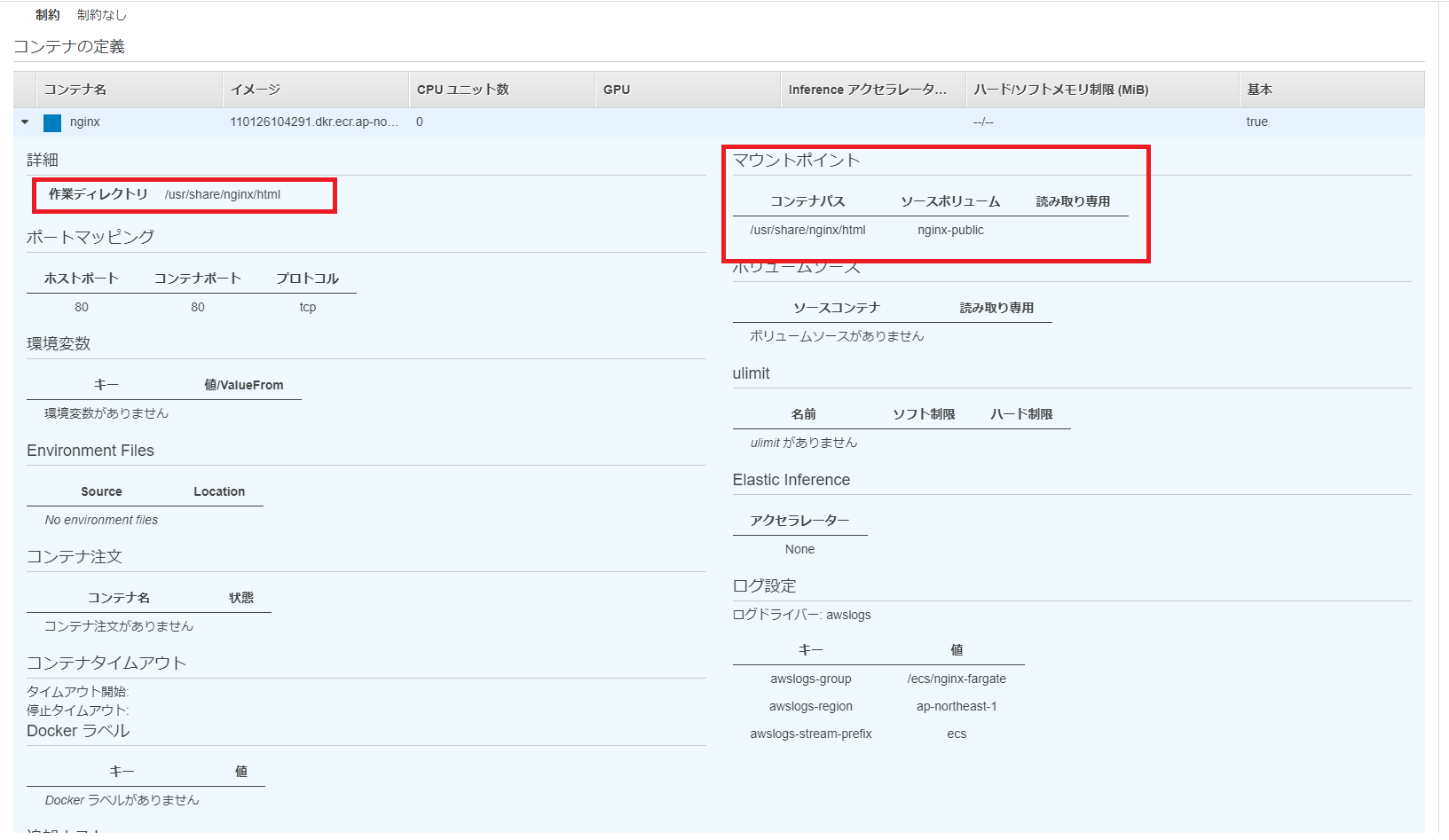Click the 環境変数がありません message

[x=106, y=413]
